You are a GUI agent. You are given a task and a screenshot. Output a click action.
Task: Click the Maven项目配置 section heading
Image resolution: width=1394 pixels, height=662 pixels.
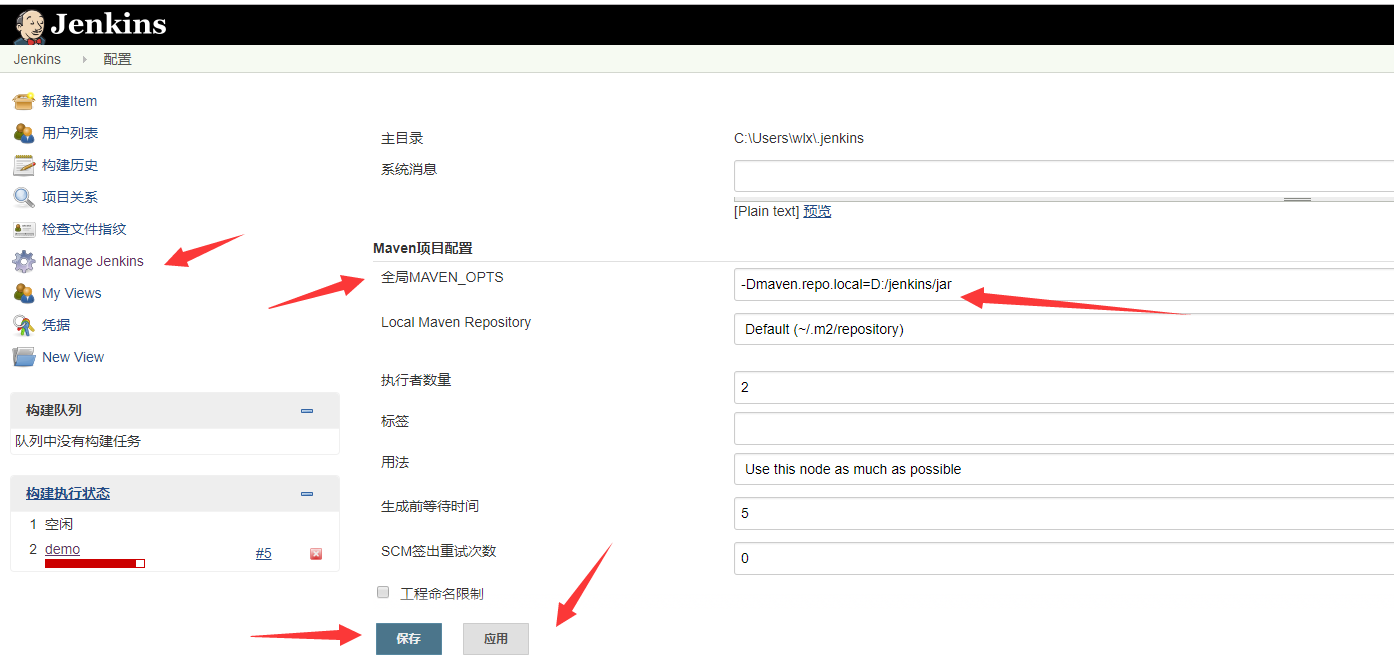(423, 248)
